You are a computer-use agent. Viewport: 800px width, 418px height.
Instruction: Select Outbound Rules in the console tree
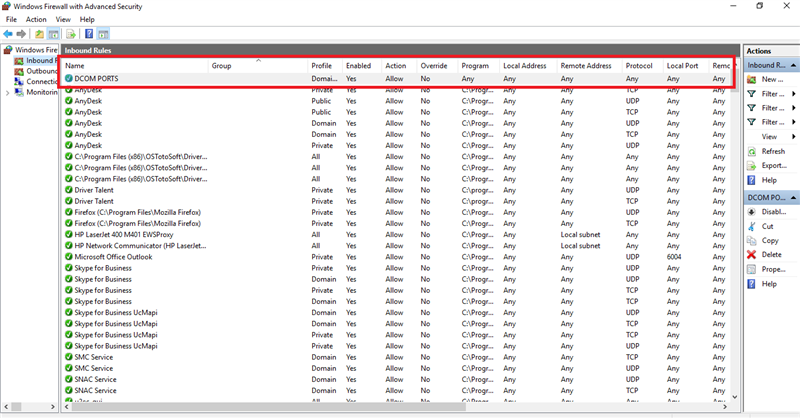(x=42, y=71)
